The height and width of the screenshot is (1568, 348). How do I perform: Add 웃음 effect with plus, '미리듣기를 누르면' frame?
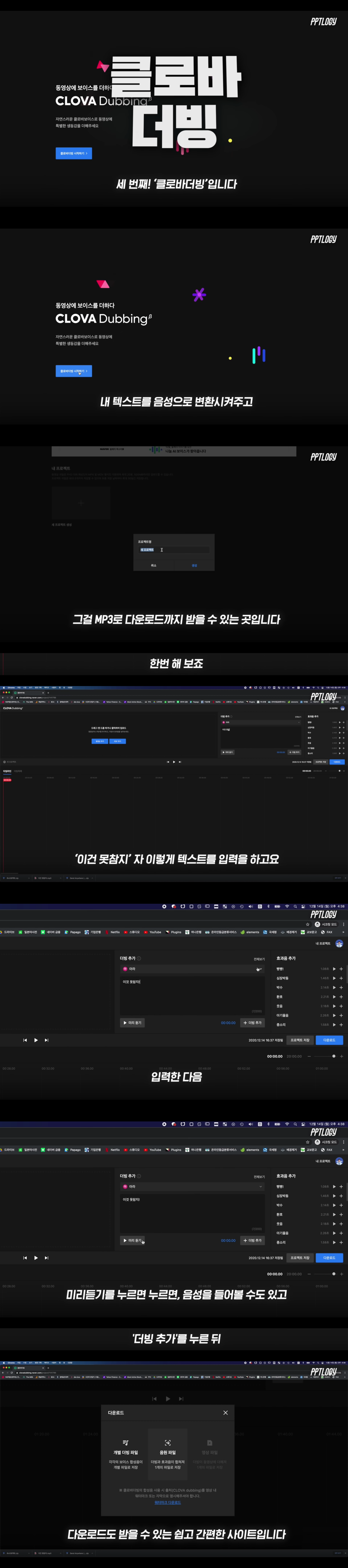pyautogui.click(x=341, y=1223)
